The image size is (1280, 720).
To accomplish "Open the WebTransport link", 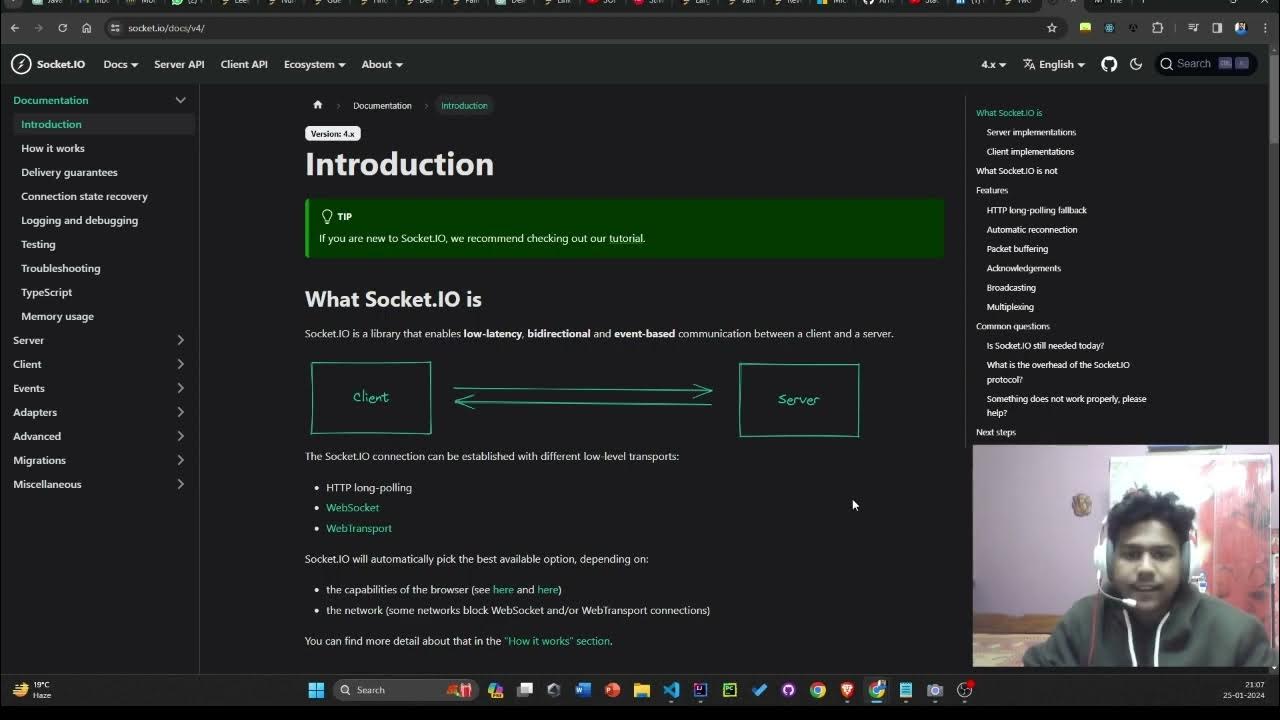I will point(358,528).
